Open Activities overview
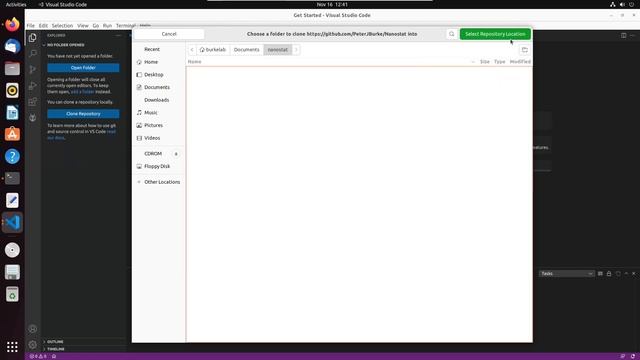The image size is (640, 360). [16, 4]
